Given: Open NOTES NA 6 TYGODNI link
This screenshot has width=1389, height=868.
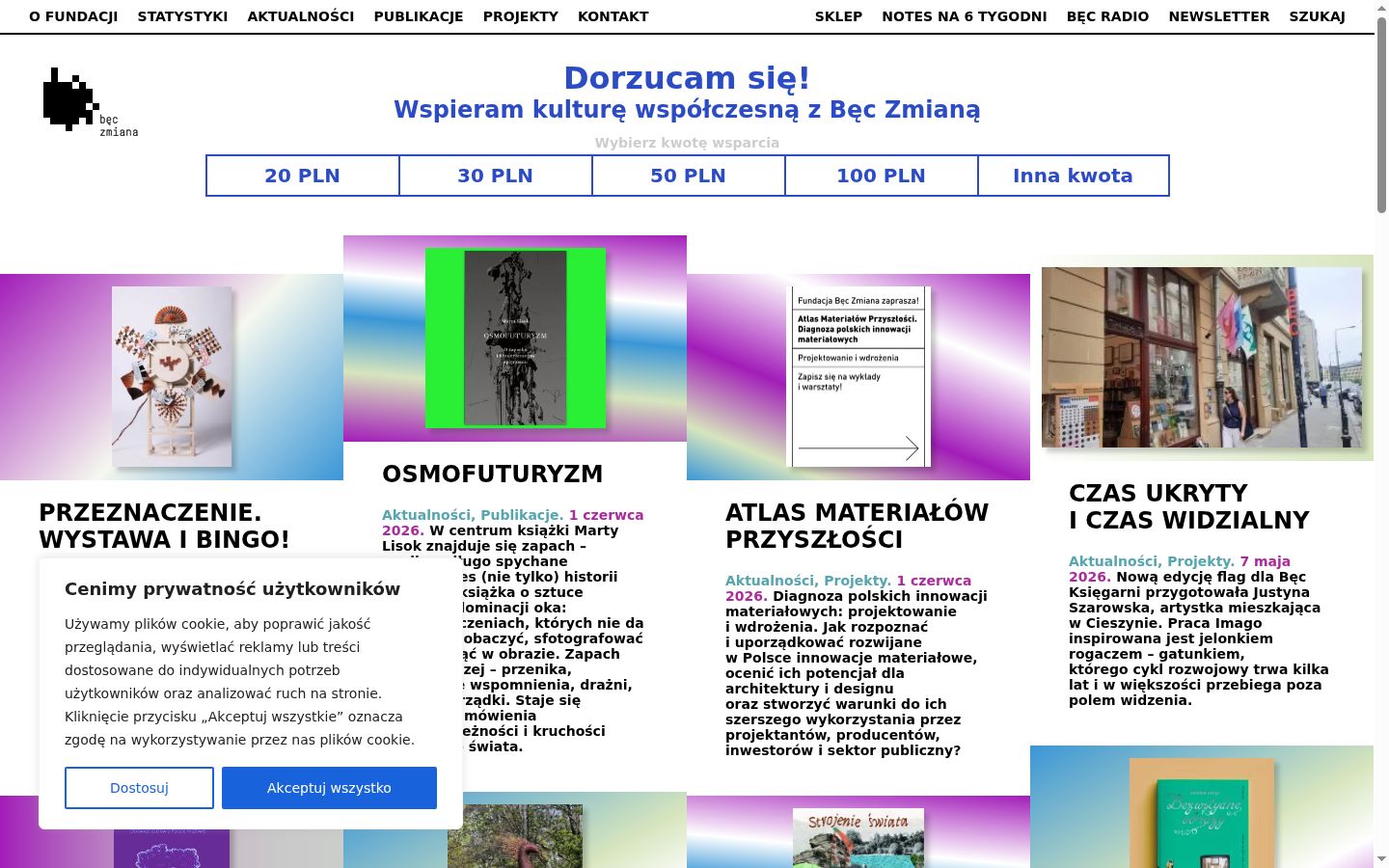Looking at the screenshot, I should pyautogui.click(x=965, y=16).
